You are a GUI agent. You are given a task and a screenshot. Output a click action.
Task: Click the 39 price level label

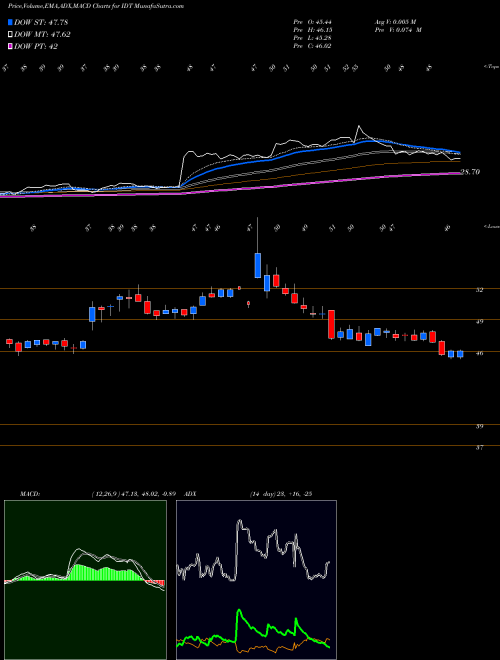pos(479,426)
